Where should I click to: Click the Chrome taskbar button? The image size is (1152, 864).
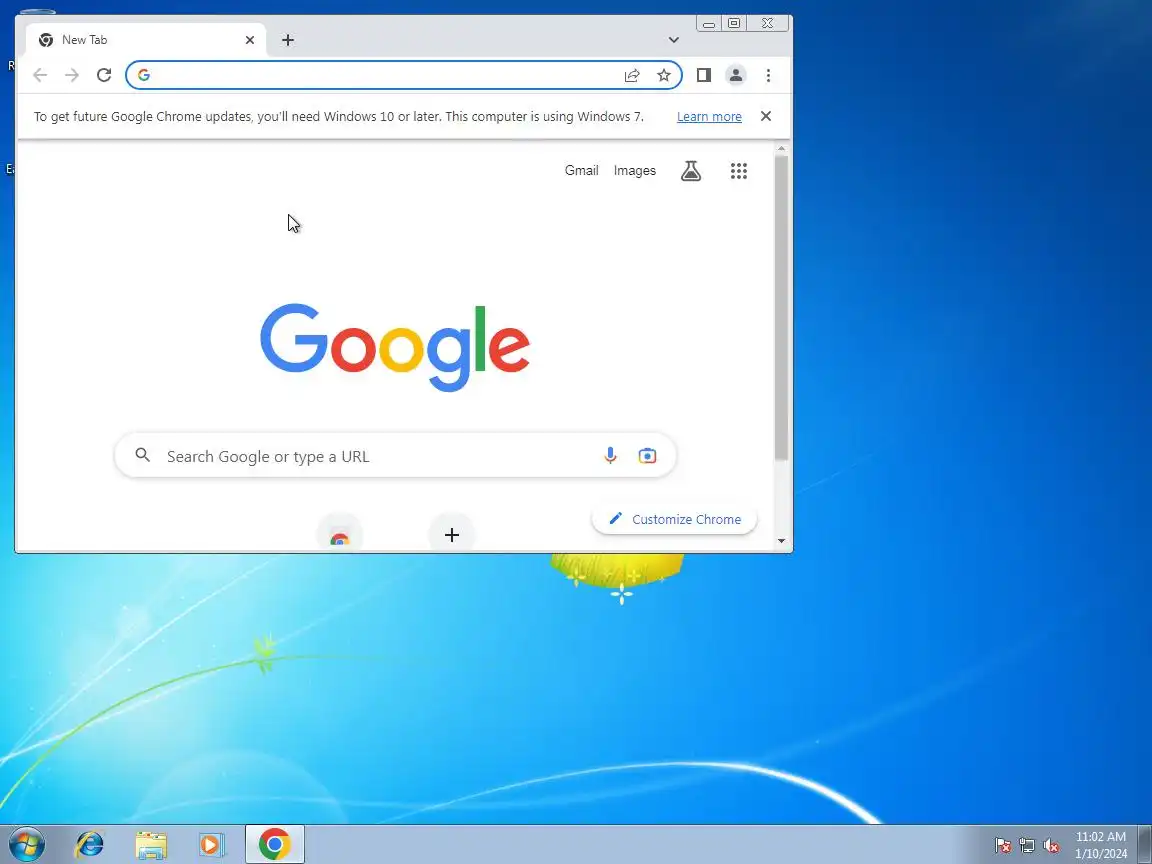click(x=274, y=844)
